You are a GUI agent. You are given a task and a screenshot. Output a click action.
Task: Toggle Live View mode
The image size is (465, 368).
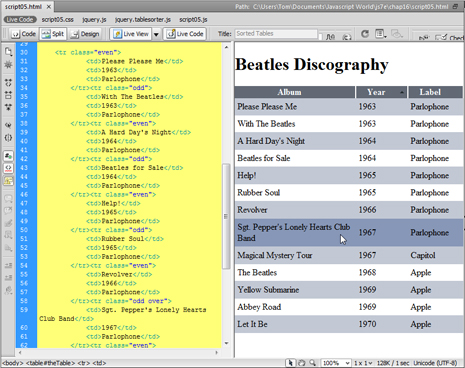131,34
